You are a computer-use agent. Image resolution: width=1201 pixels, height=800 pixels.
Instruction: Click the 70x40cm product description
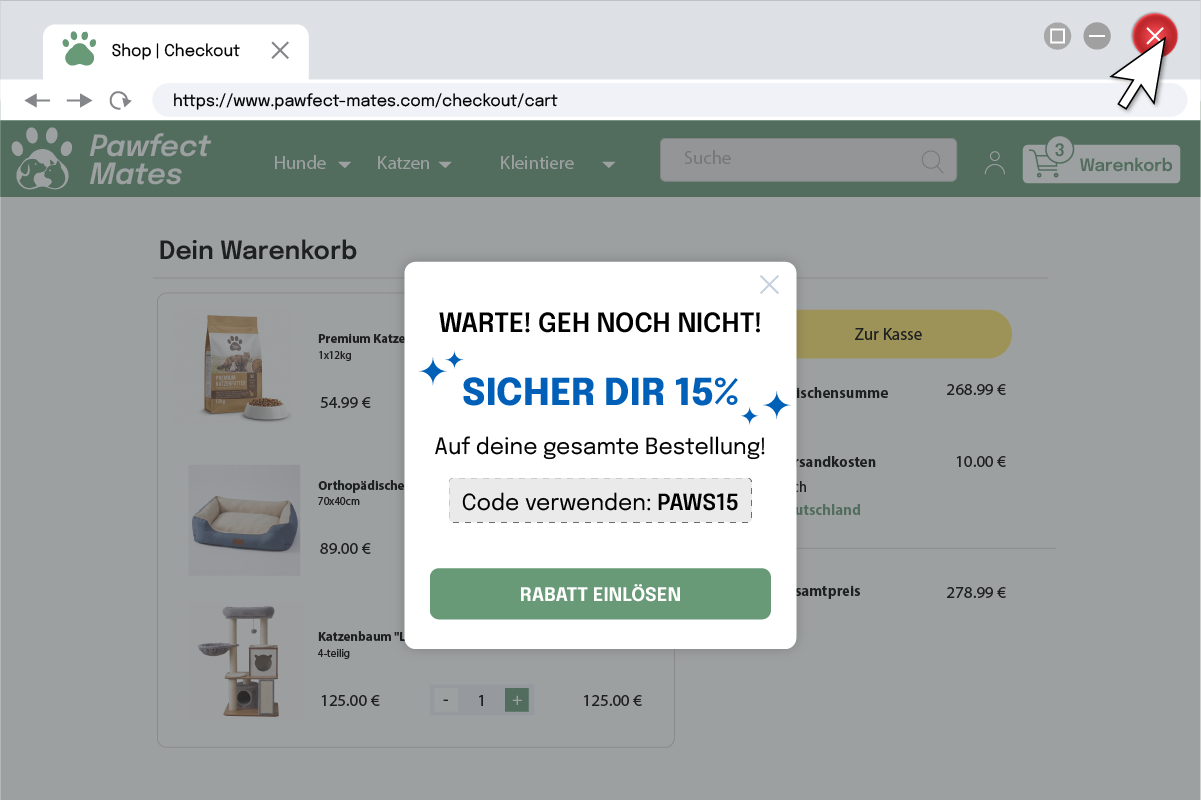(339, 501)
